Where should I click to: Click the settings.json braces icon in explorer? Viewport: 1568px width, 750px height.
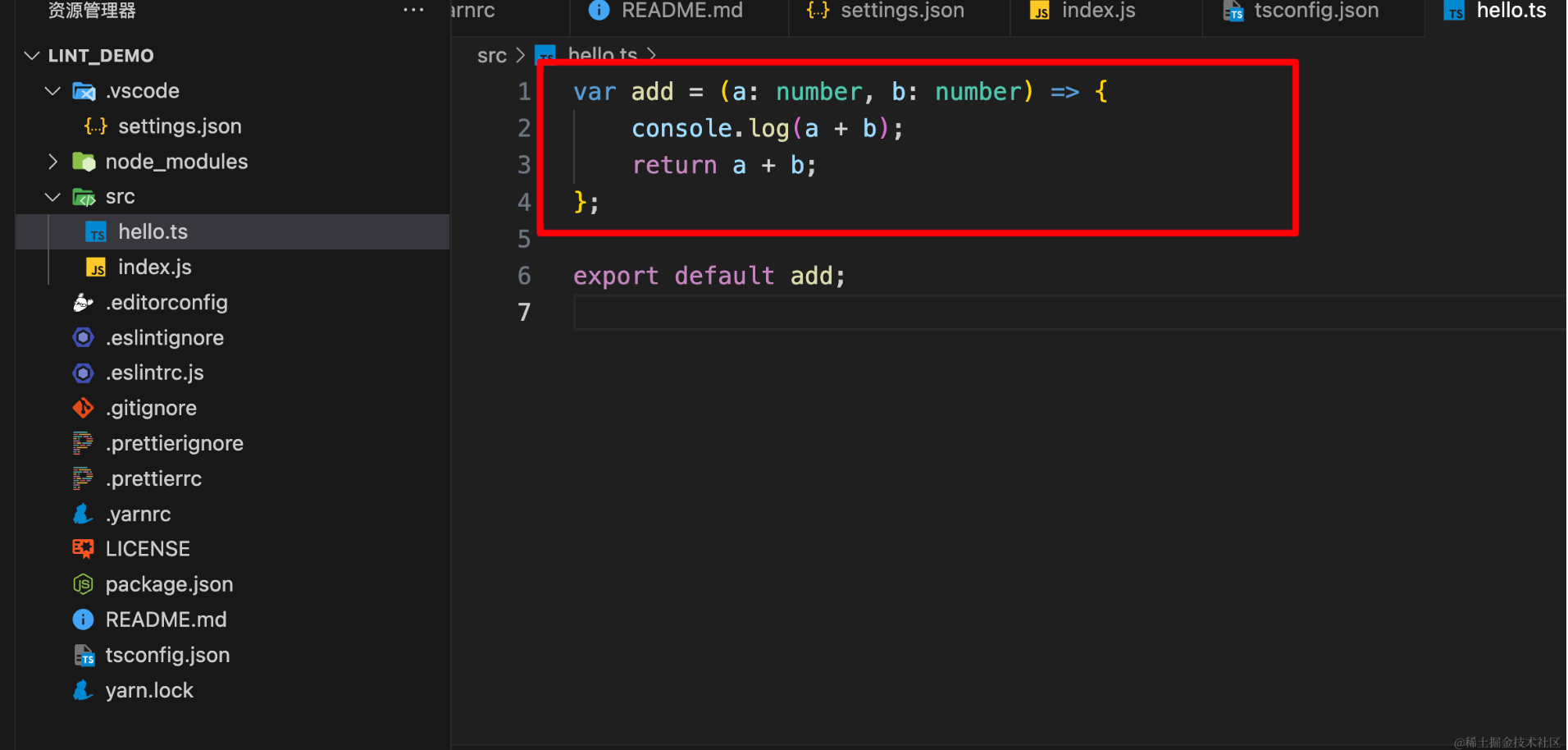coord(96,126)
